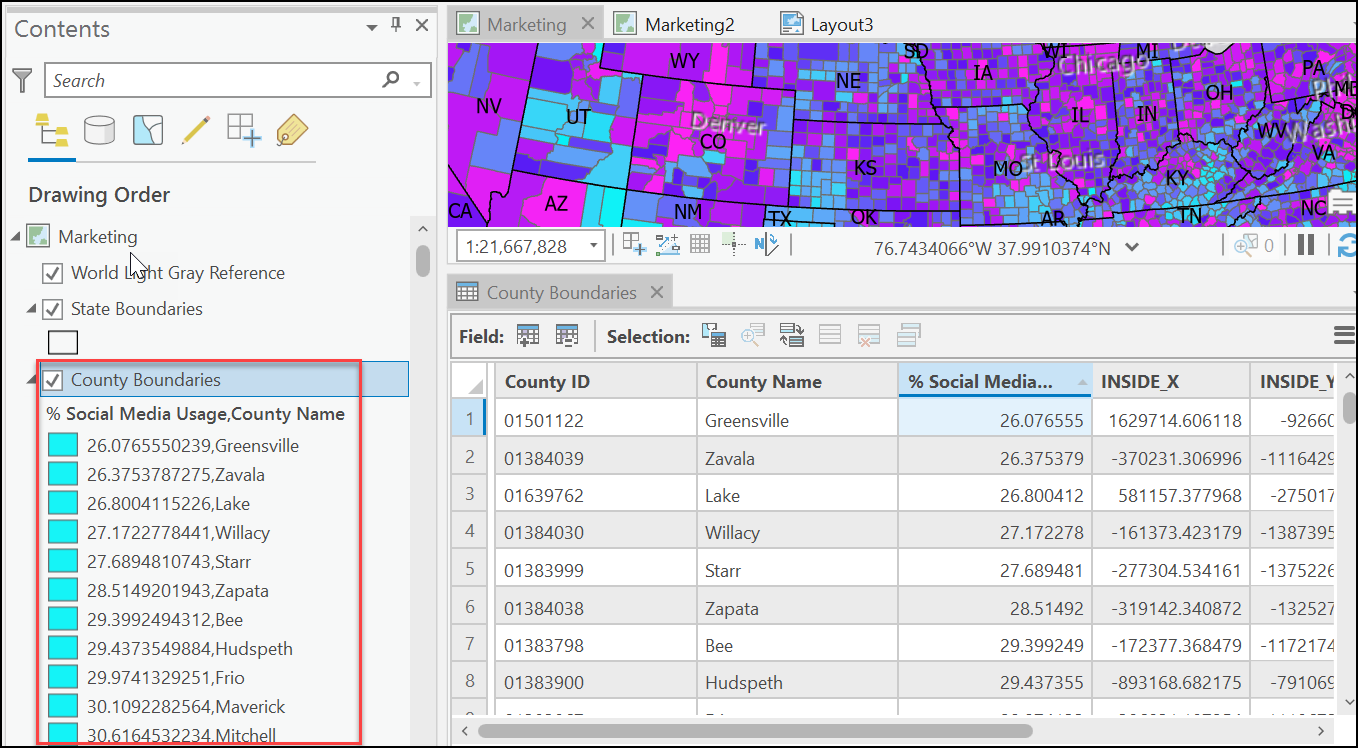This screenshot has height=748, width=1358.
Task: Click Clear Selection icon in table
Action: (830, 336)
